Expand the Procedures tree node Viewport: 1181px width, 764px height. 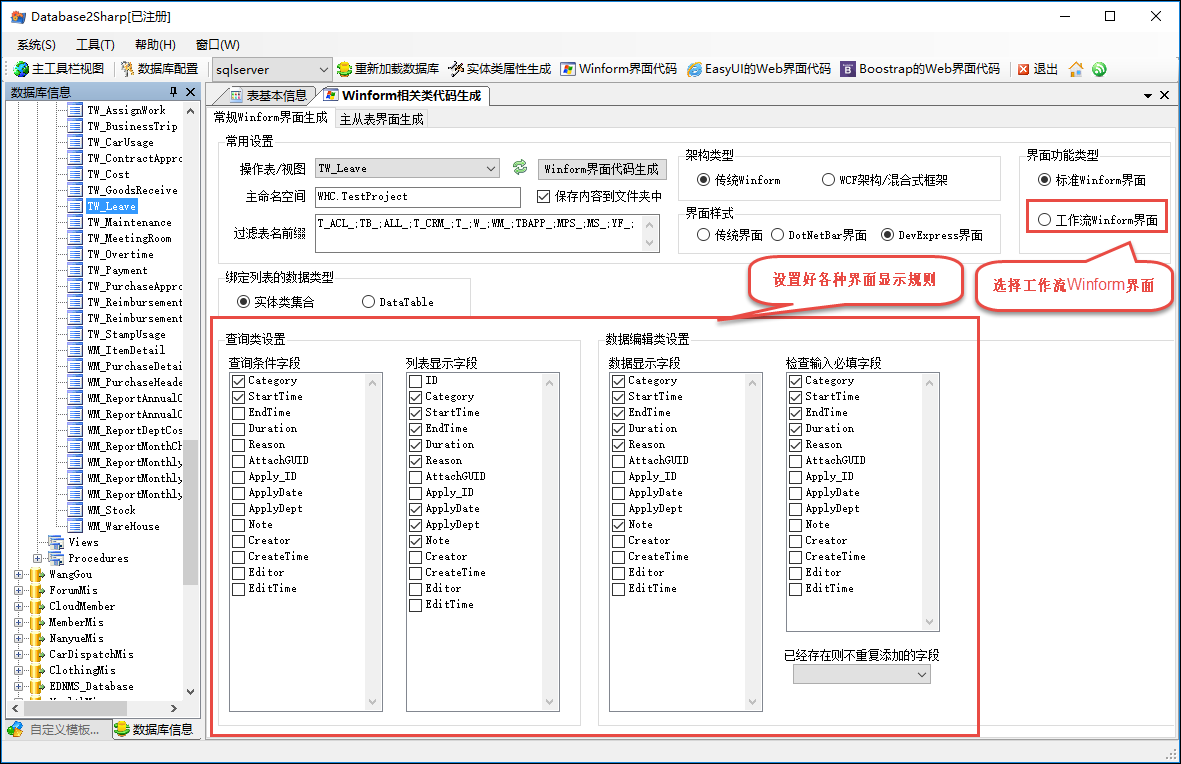(x=38, y=558)
